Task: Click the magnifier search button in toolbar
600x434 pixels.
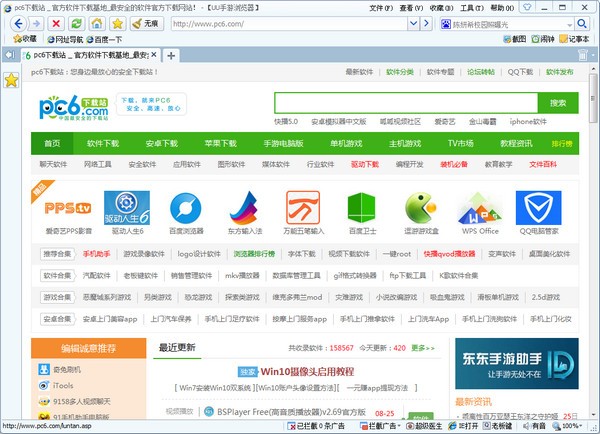Action: tap(582, 24)
